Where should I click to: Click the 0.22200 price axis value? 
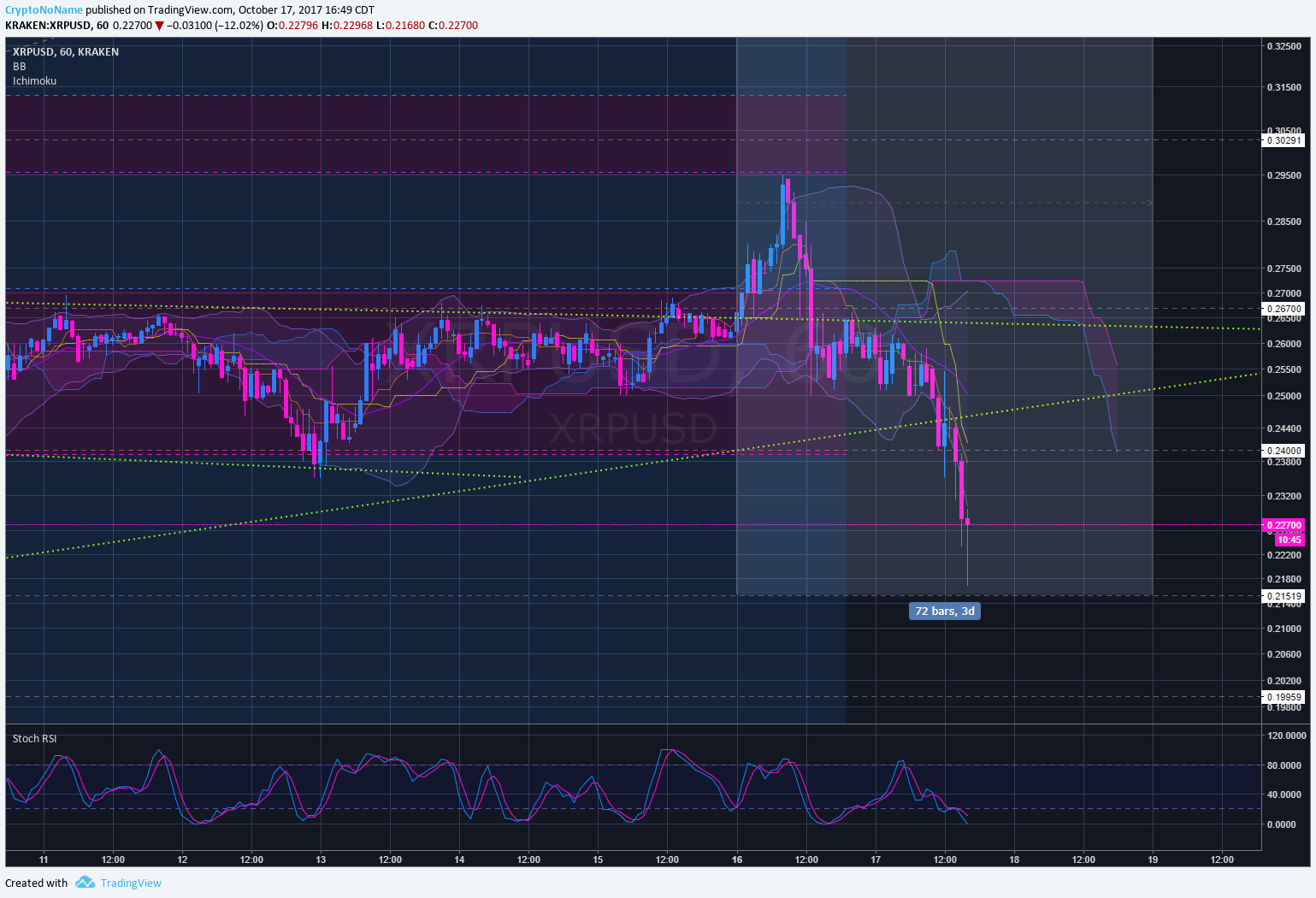click(1284, 555)
